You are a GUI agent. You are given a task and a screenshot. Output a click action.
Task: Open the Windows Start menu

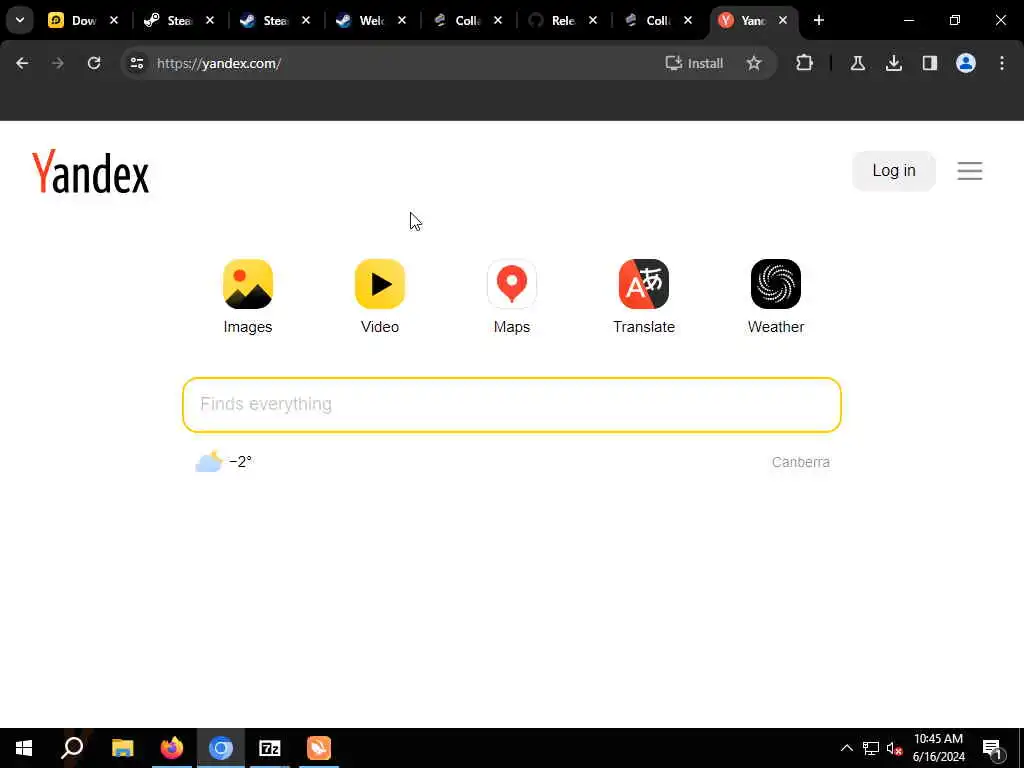(24, 748)
